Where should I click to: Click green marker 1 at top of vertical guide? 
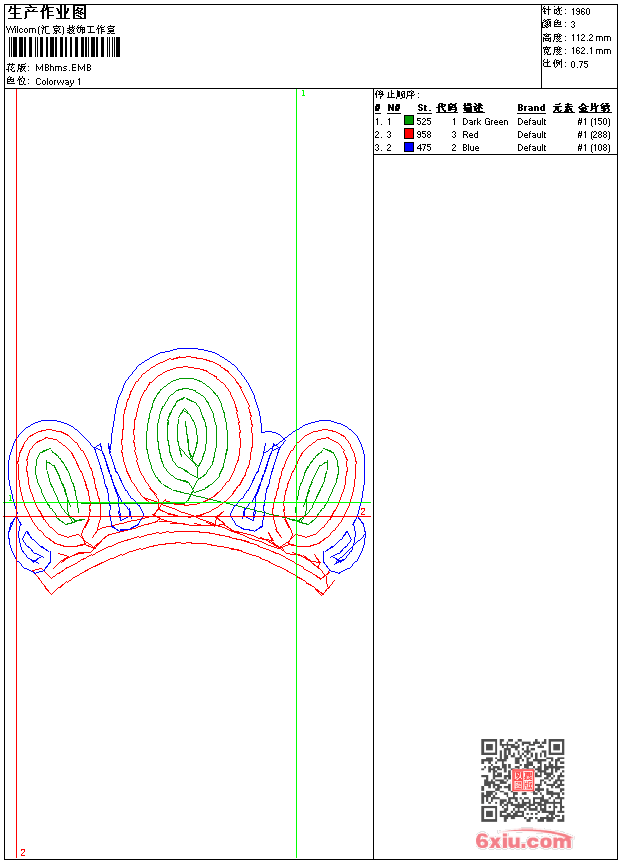pos(303,94)
